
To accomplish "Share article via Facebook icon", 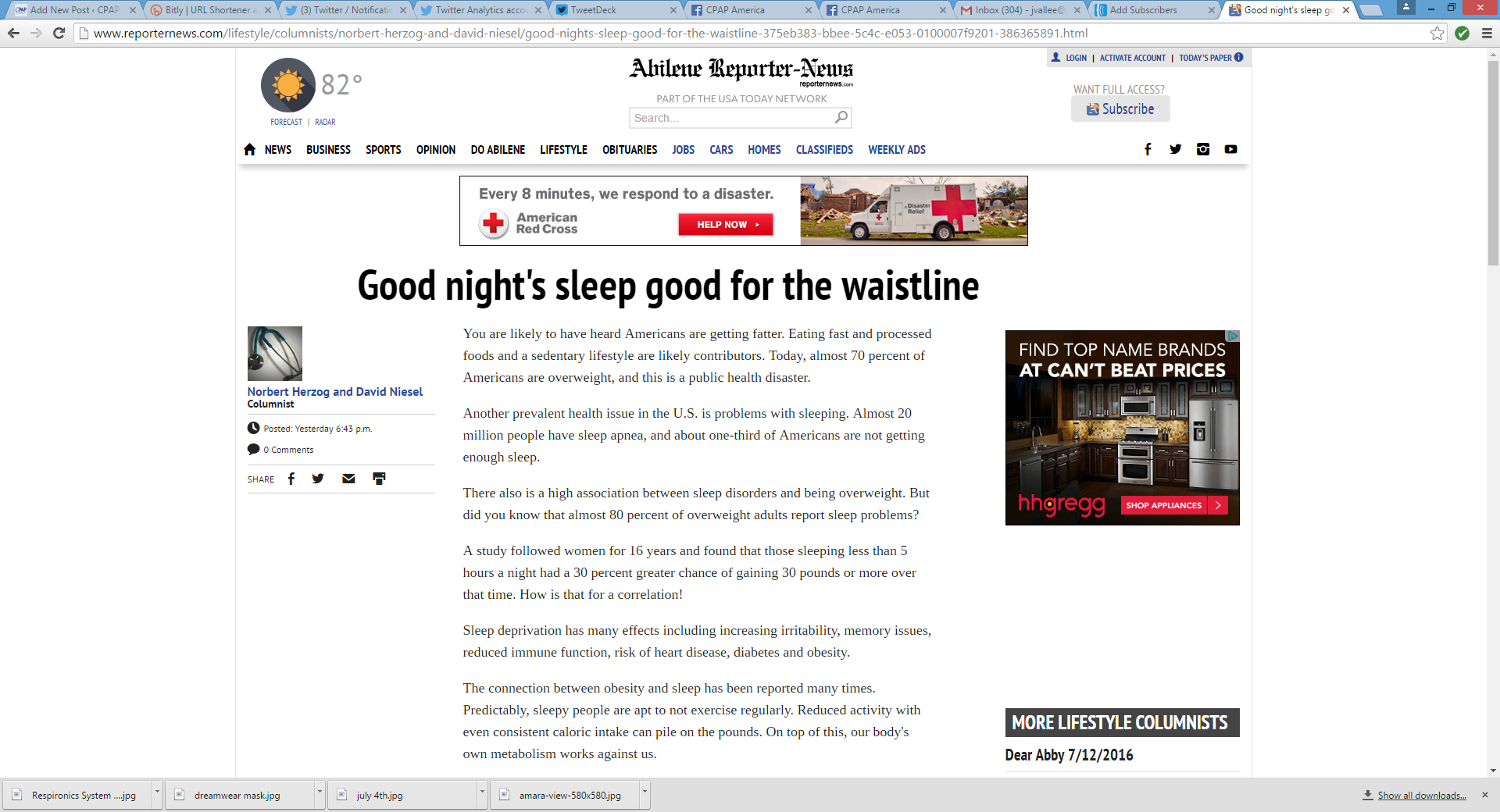I will point(291,479).
